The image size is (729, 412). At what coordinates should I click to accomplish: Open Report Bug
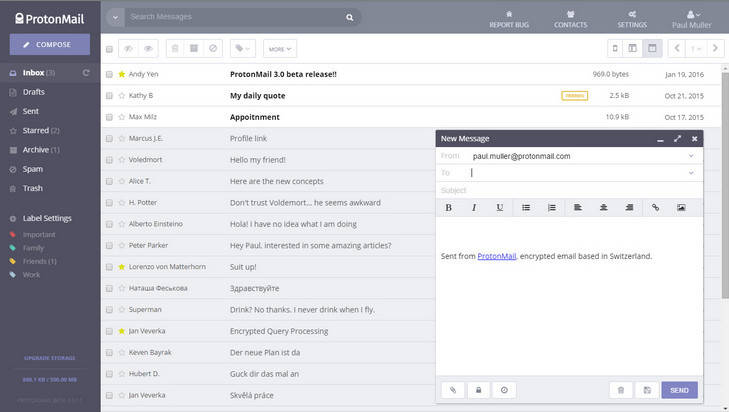click(509, 20)
